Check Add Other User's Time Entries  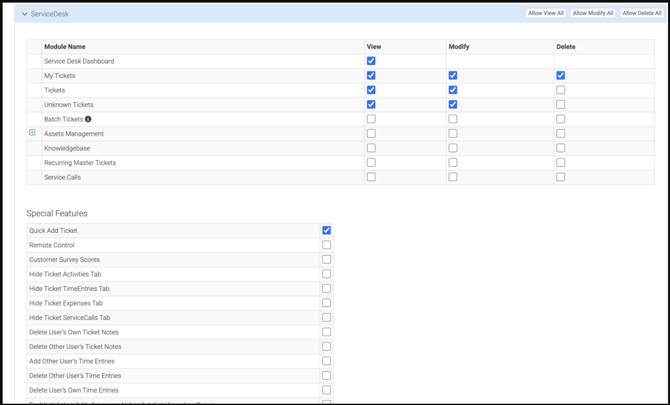pos(326,361)
